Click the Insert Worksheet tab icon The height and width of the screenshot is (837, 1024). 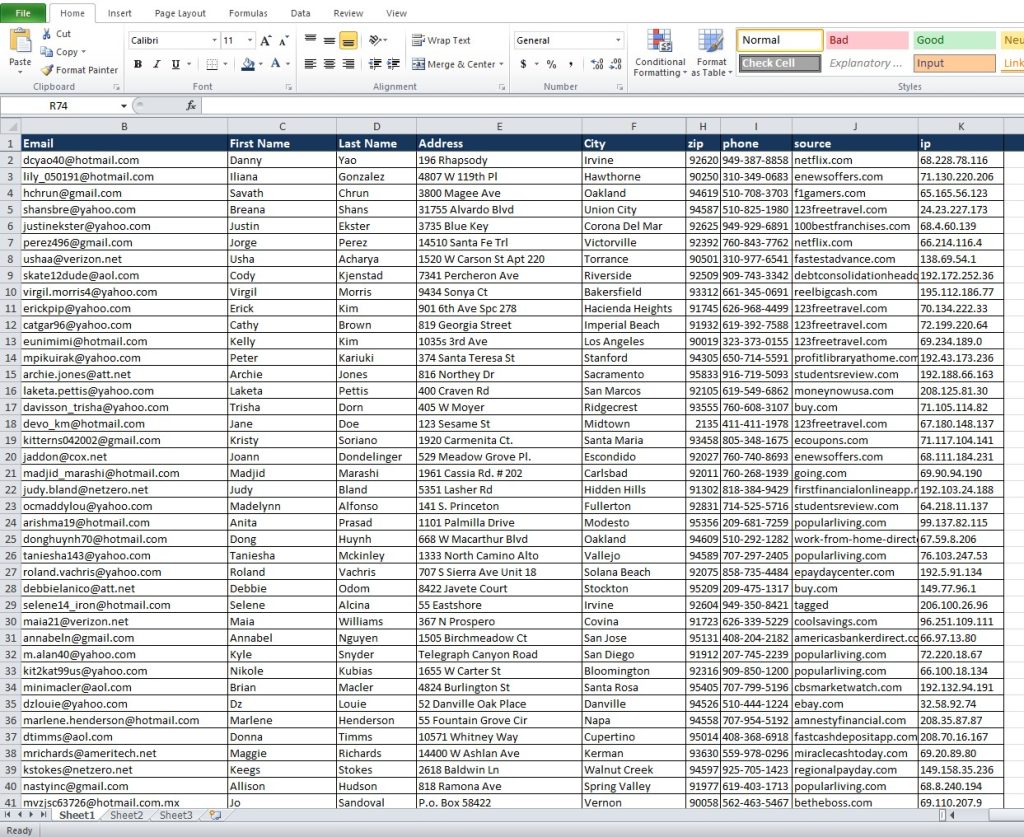[x=215, y=815]
